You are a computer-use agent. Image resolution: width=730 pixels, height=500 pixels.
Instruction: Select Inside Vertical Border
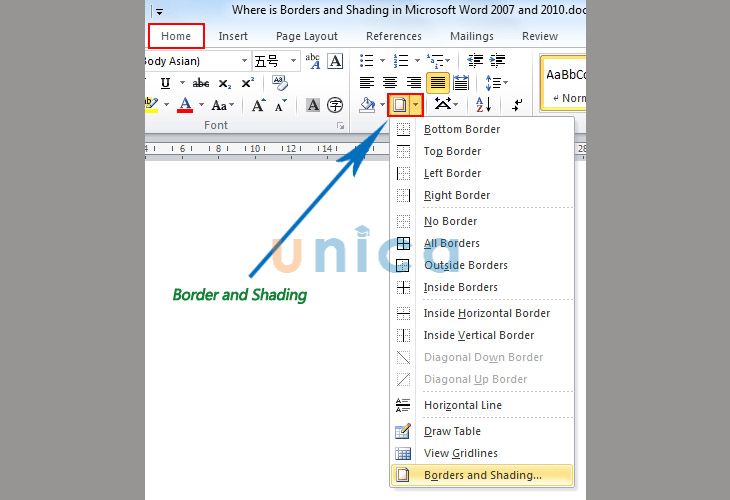click(x=481, y=335)
